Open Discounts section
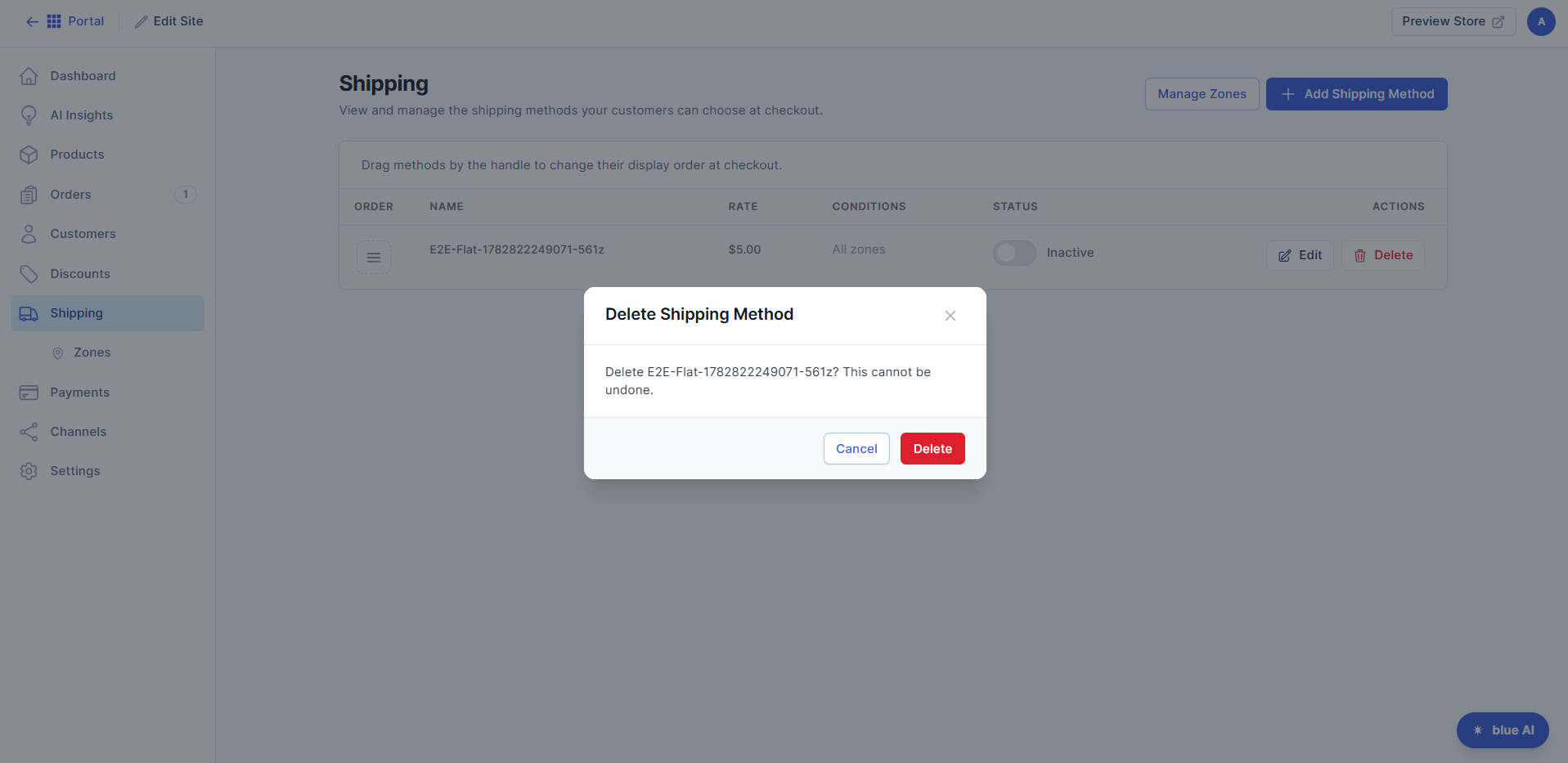 coord(80,274)
